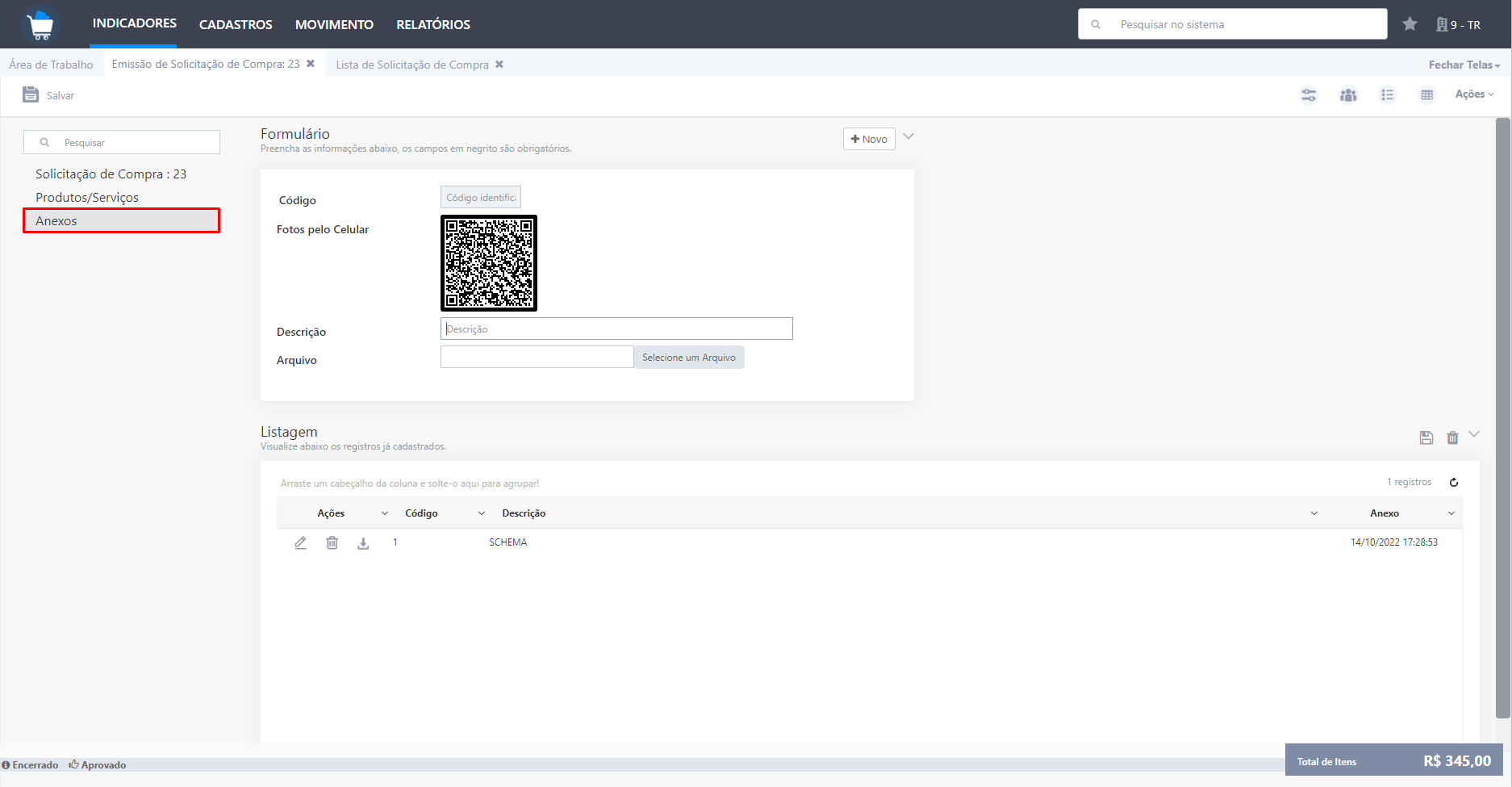Viewport: 1512px width, 787px height.
Task: Switch to Lista de Solicitação de Compra tab
Action: point(412,65)
